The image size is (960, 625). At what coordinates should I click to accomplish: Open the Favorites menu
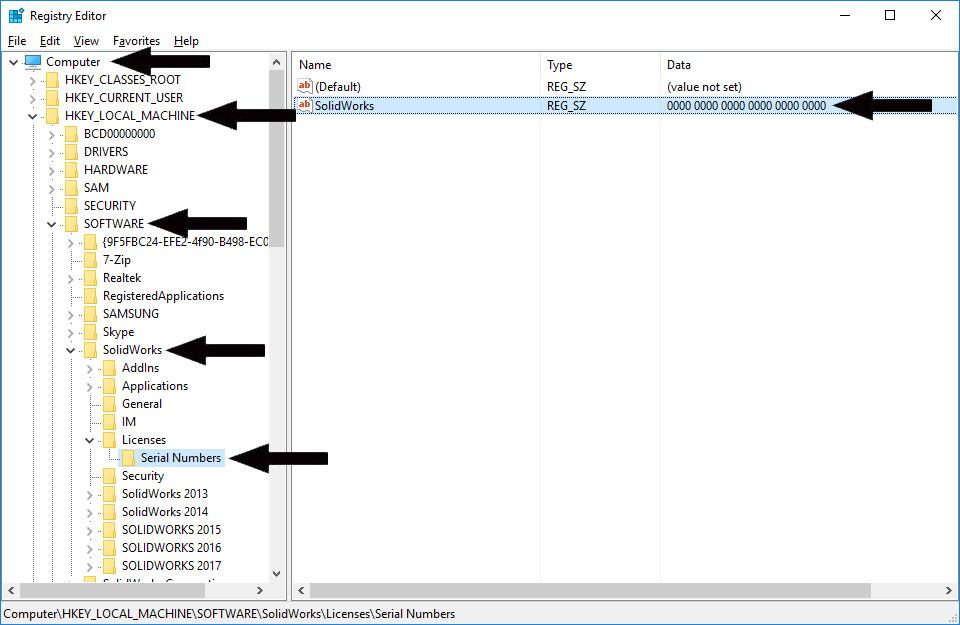(136, 41)
